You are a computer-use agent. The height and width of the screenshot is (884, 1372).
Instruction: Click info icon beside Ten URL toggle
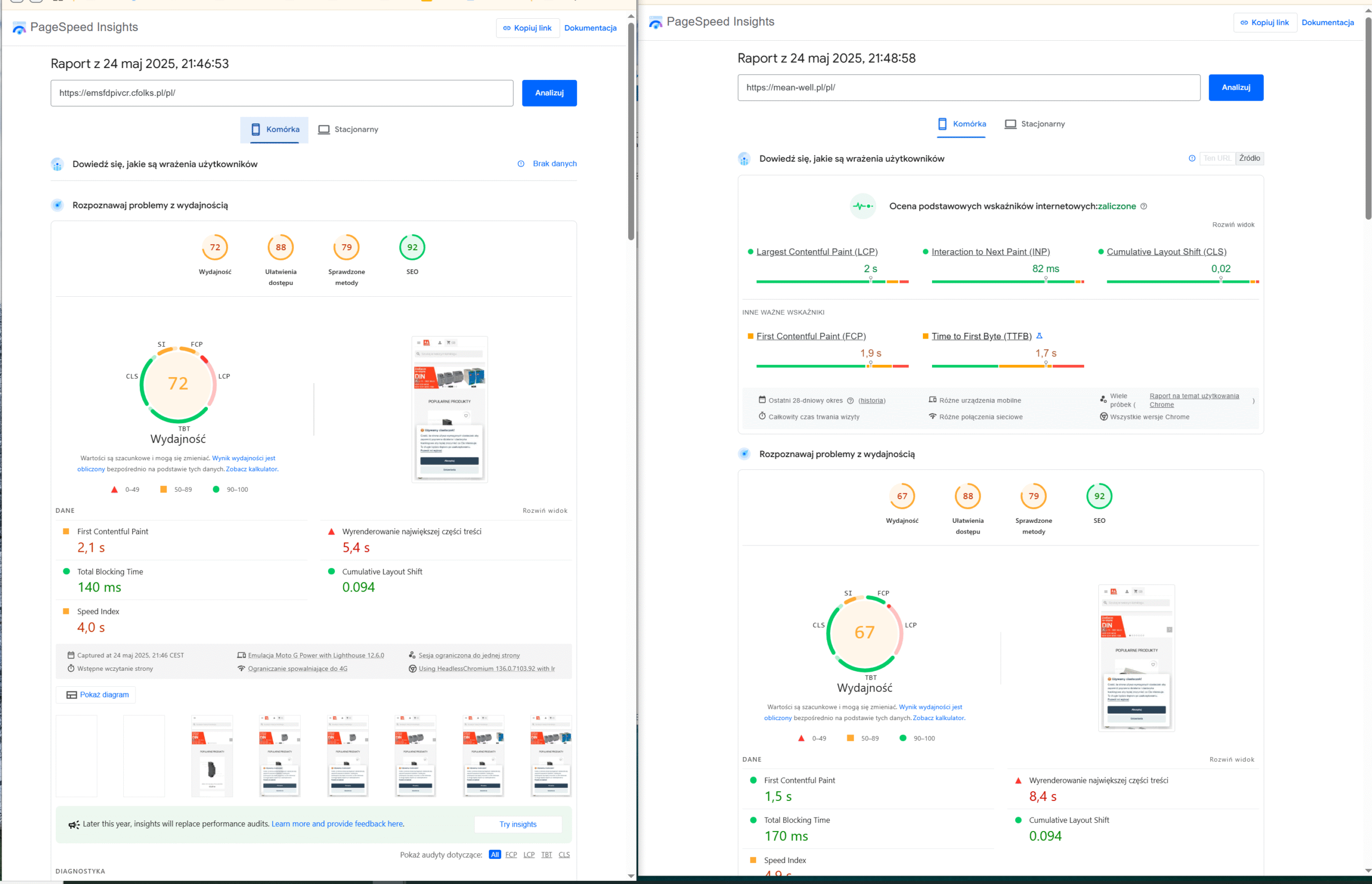click(x=1192, y=159)
